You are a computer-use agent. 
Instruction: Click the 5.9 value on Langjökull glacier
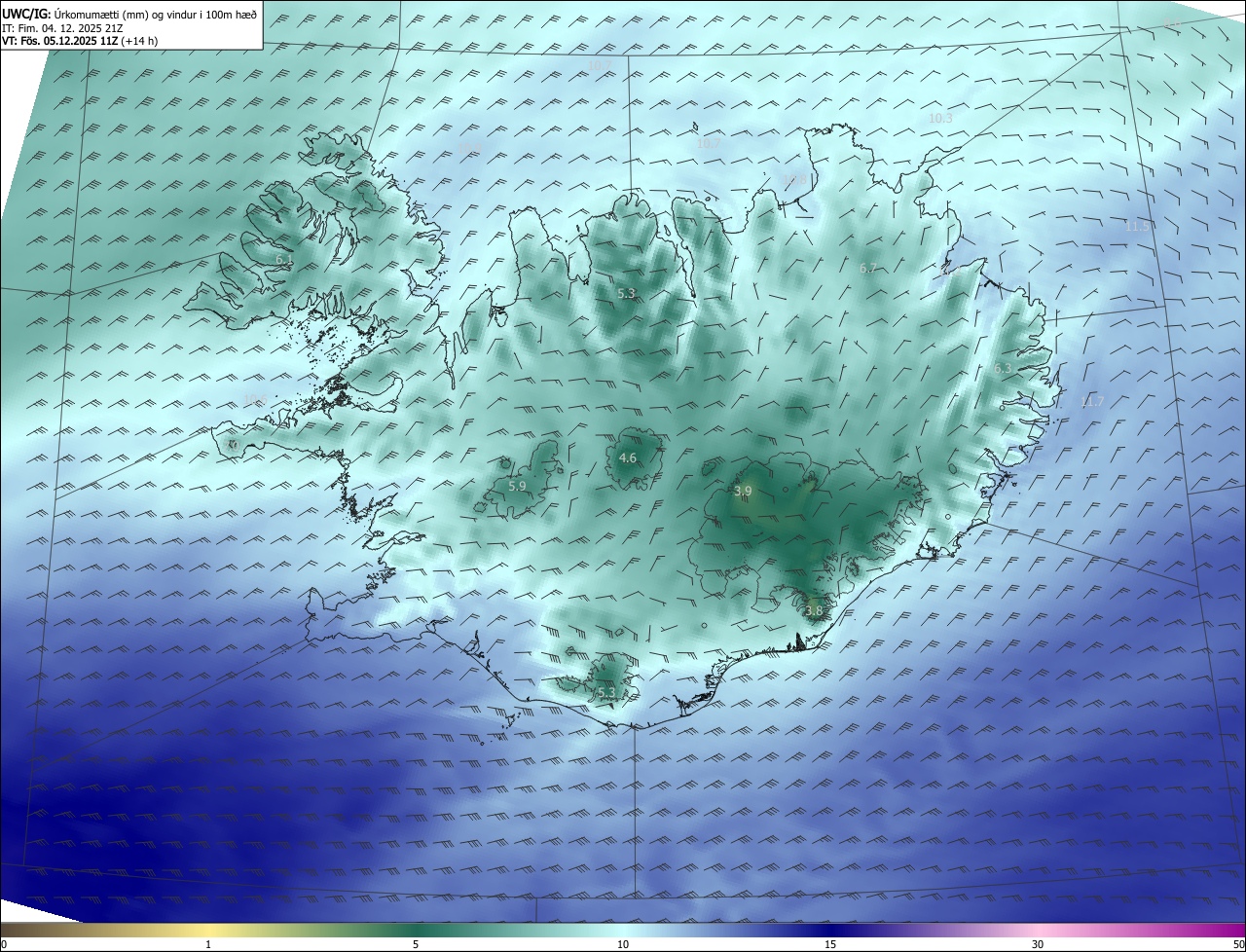point(517,486)
